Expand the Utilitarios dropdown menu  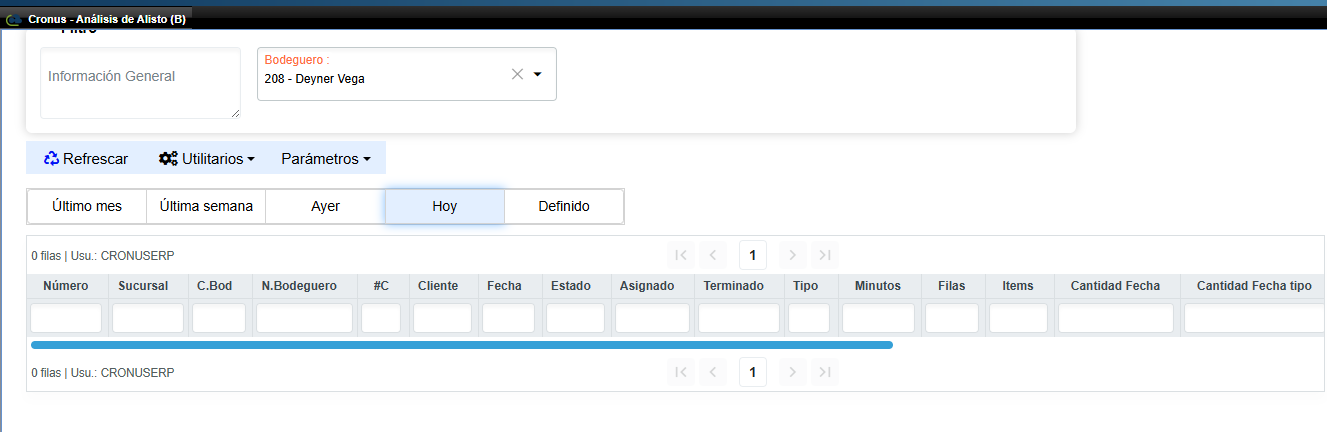[x=206, y=158]
